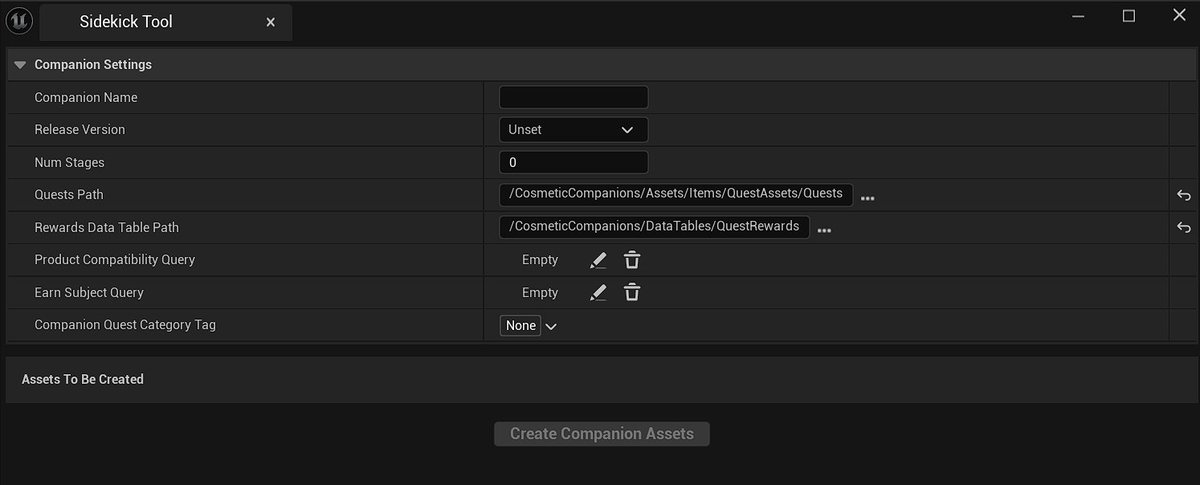
Task: Click Companion Quest Category Tag label
Action: pos(125,325)
